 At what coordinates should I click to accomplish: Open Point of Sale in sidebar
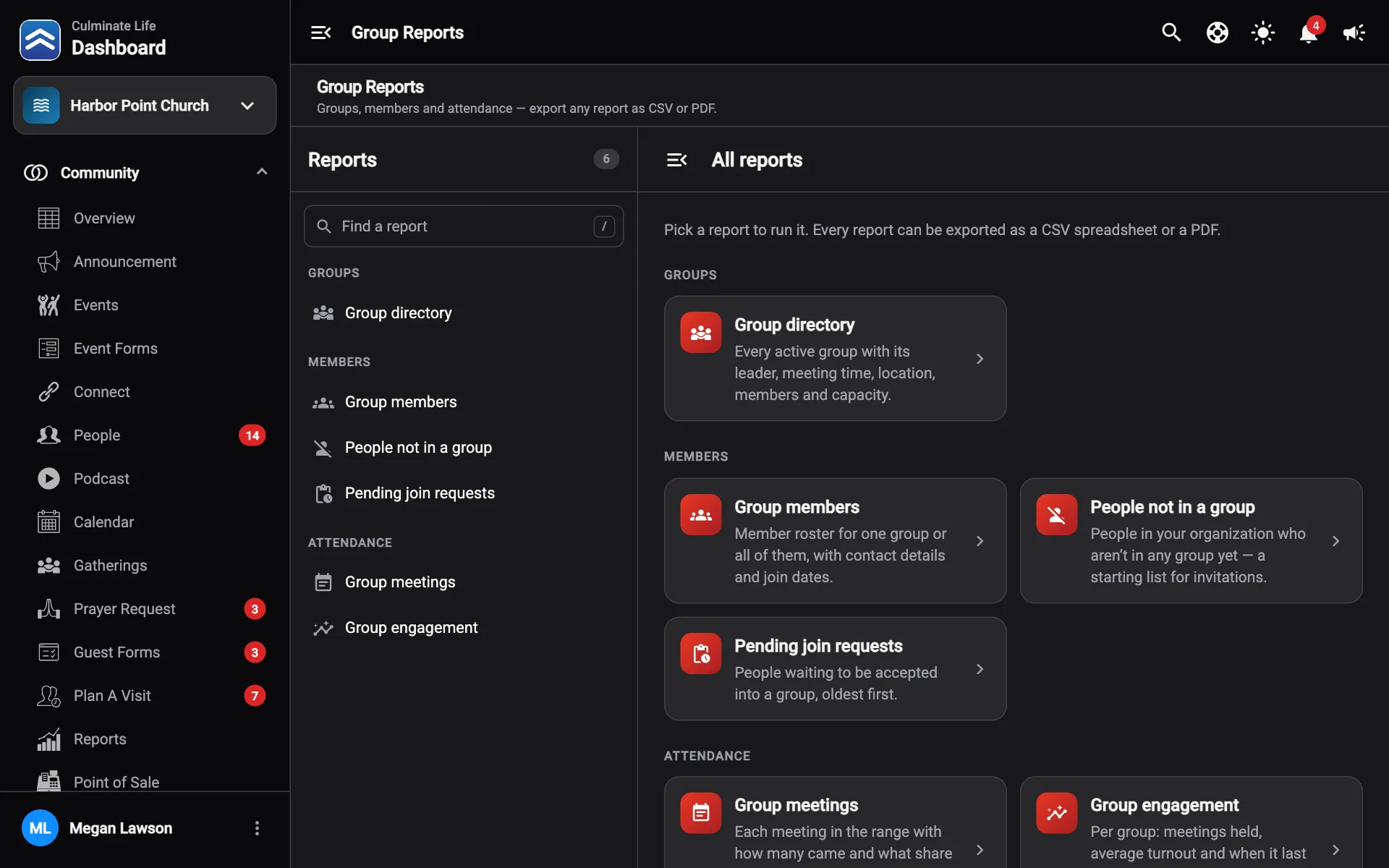[145, 781]
